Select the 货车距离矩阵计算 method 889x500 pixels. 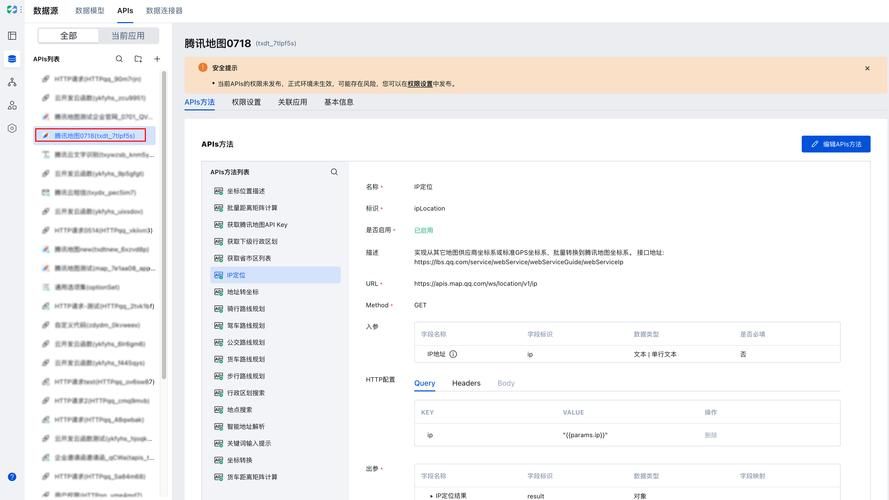(275, 477)
